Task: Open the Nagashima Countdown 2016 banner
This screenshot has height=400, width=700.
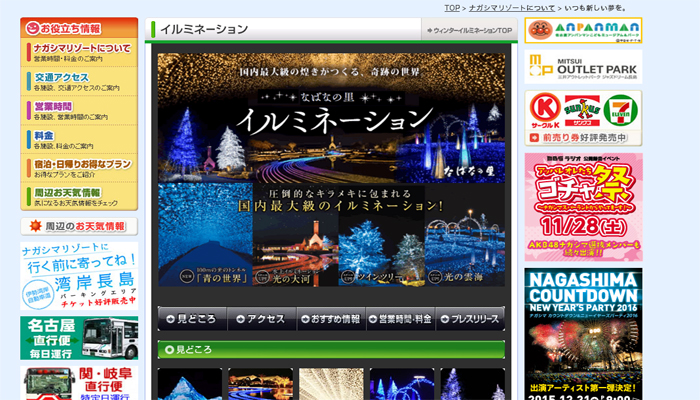Action: pyautogui.click(x=583, y=334)
